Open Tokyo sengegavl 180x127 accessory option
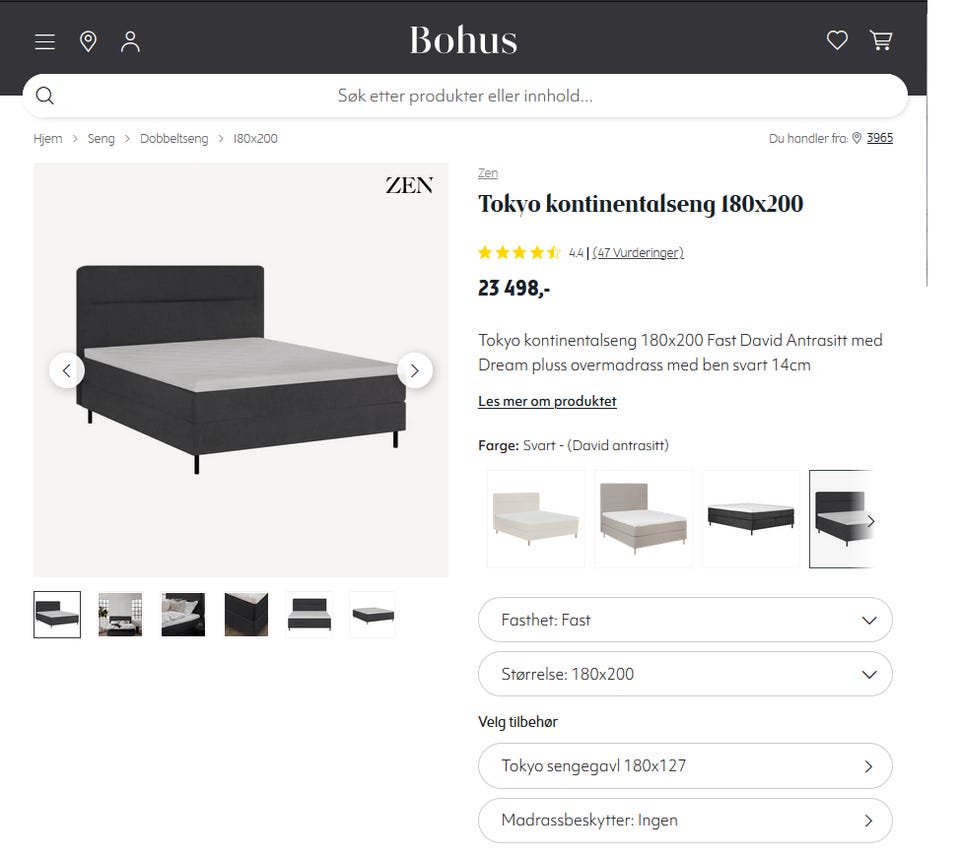The width and height of the screenshot is (960, 857). pos(685,766)
